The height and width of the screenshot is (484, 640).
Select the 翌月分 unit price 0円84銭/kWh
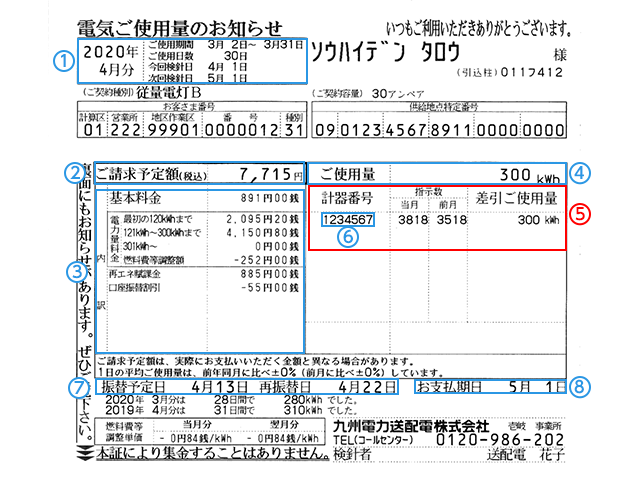283,439
